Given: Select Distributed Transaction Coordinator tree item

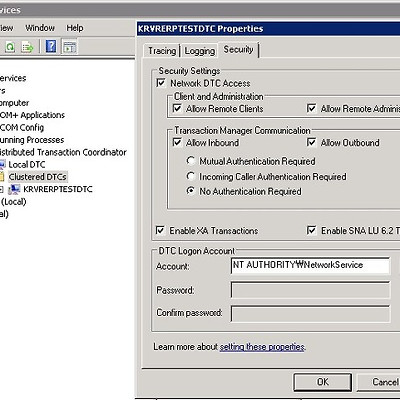Looking at the screenshot, I should [x=63, y=152].
